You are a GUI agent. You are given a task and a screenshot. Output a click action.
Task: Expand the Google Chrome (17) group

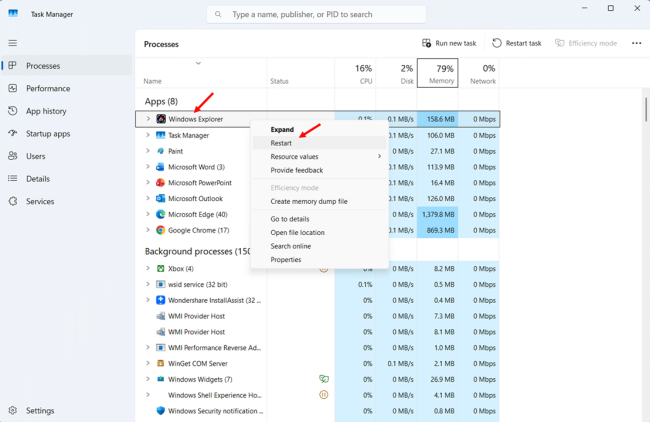tap(148, 230)
